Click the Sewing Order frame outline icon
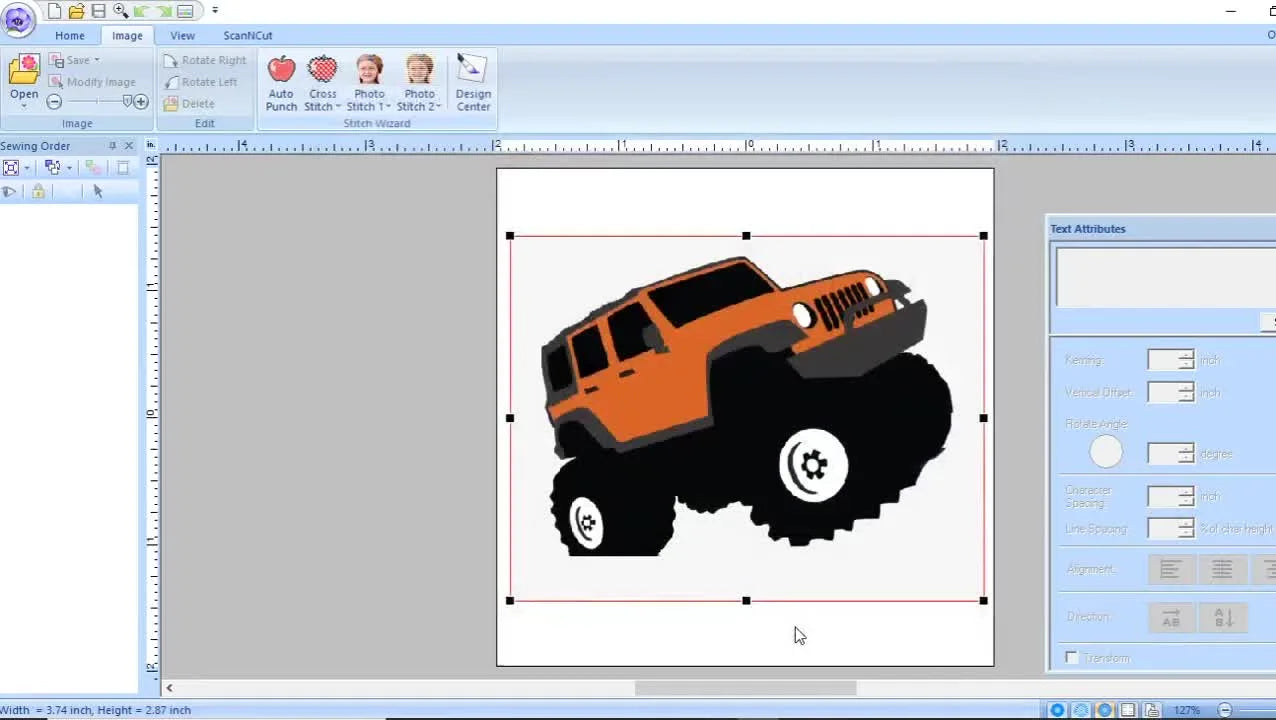The image size is (1276, 720). [x=123, y=167]
